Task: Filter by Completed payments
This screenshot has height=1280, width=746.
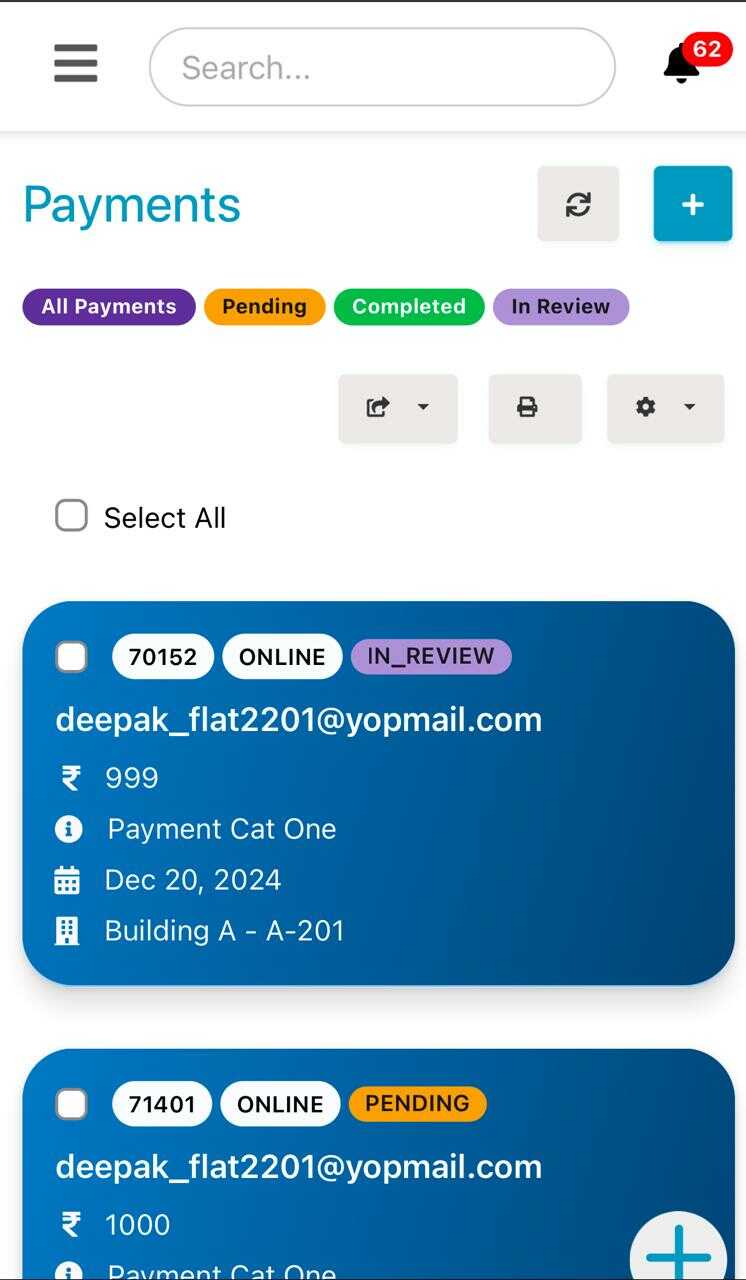Action: click(409, 307)
